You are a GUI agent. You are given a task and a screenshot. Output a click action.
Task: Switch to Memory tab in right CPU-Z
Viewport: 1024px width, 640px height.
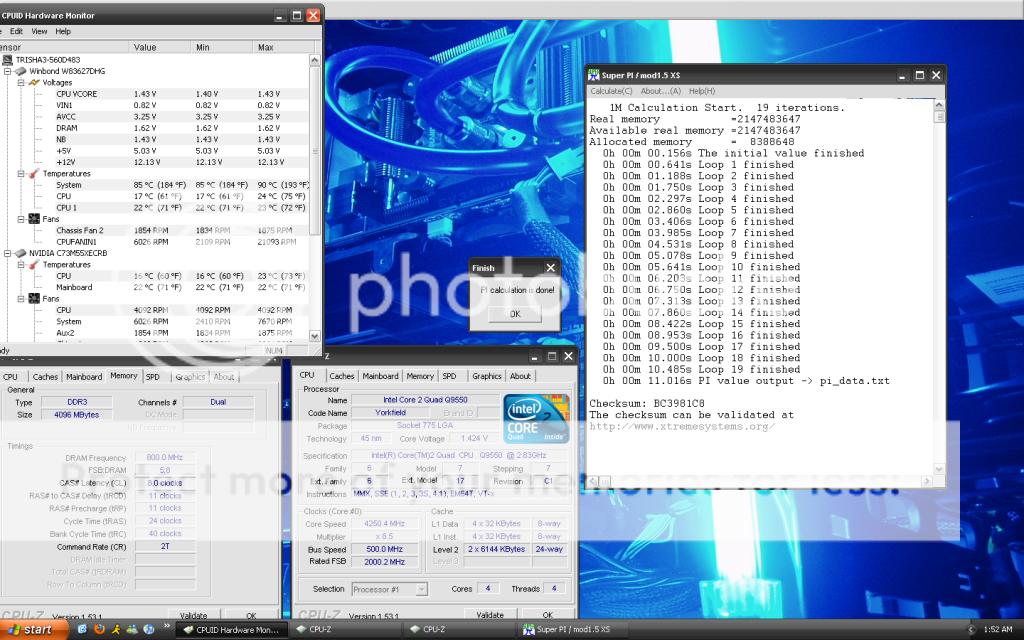pyautogui.click(x=420, y=376)
